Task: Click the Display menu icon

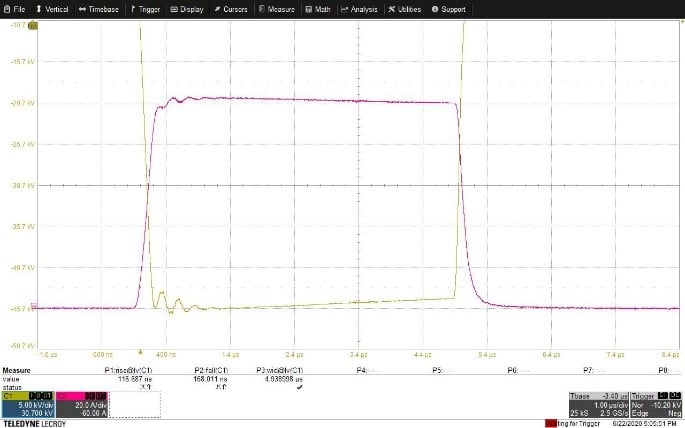Action: coord(174,9)
